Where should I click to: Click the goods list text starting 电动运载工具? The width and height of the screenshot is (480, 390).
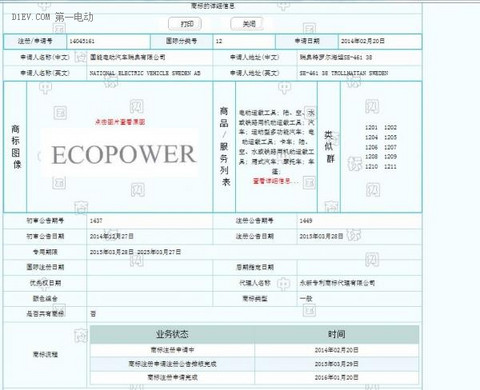click(276, 142)
